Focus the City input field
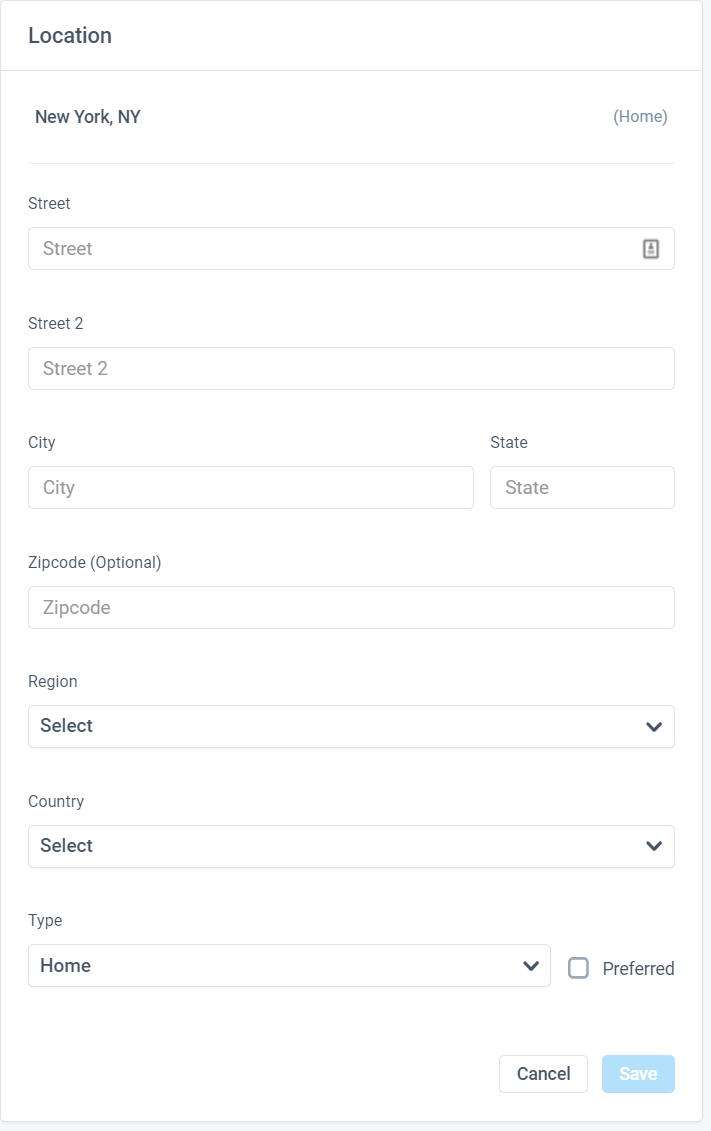The height and width of the screenshot is (1131, 711). click(251, 488)
